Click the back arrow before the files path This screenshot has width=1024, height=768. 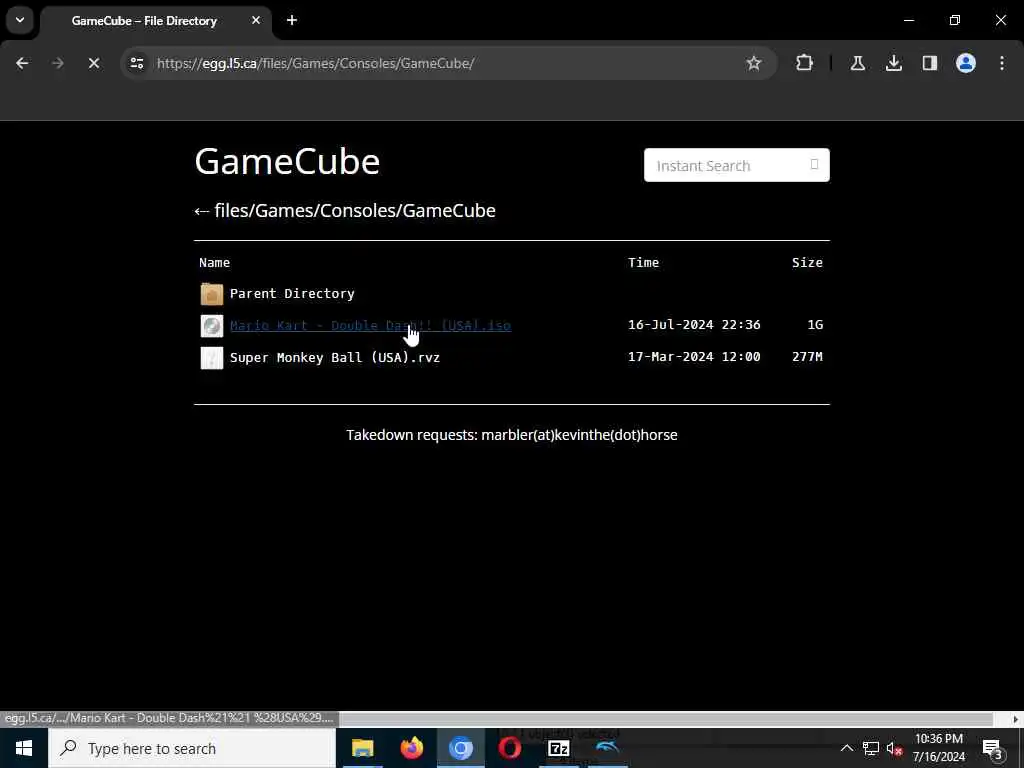pyautogui.click(x=201, y=211)
